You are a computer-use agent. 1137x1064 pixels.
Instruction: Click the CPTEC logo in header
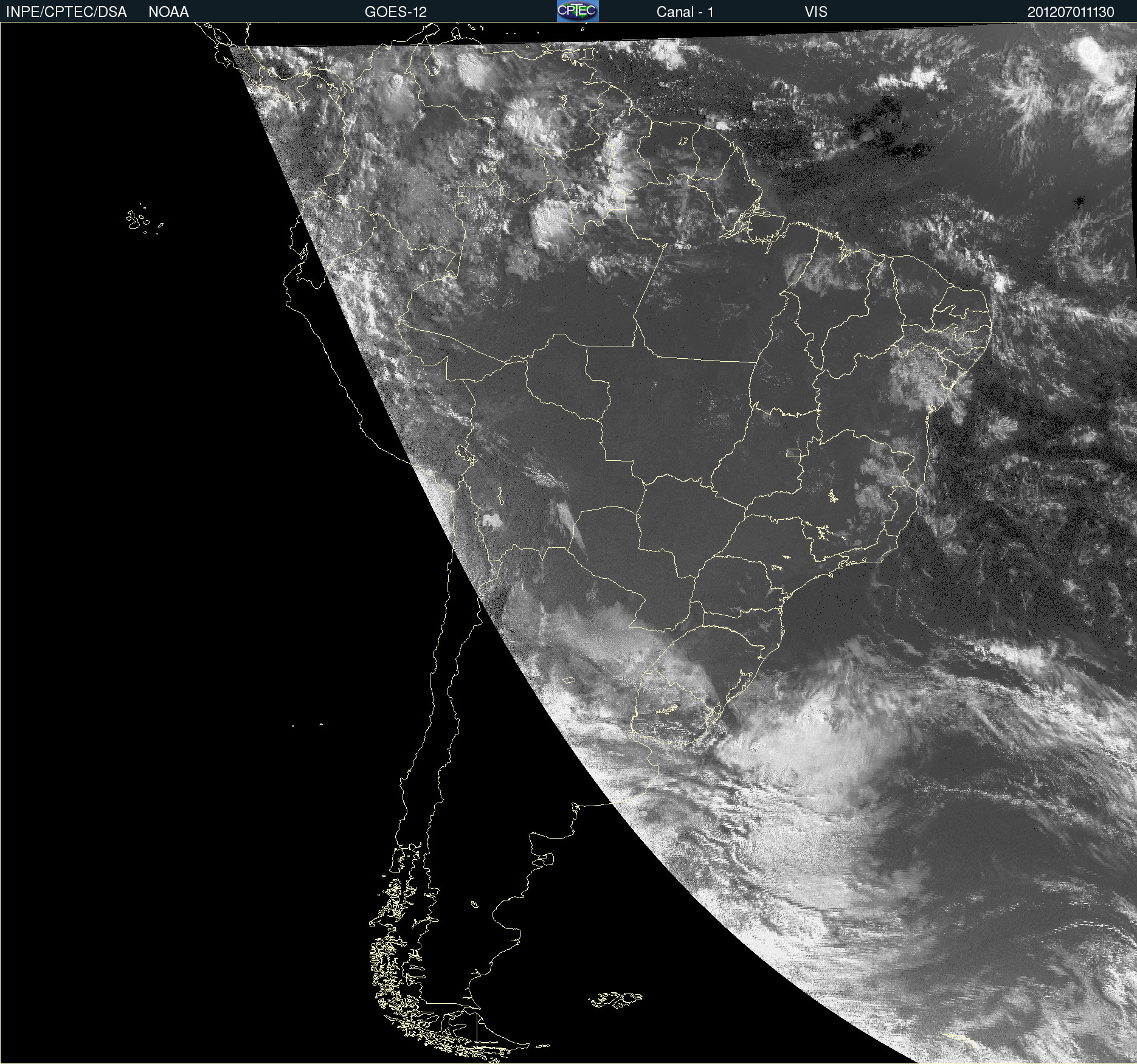coord(578,11)
